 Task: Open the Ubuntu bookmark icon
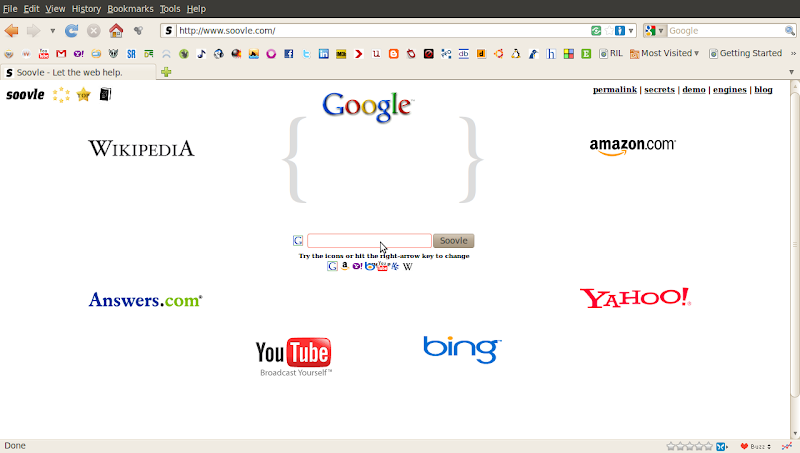tap(498, 53)
